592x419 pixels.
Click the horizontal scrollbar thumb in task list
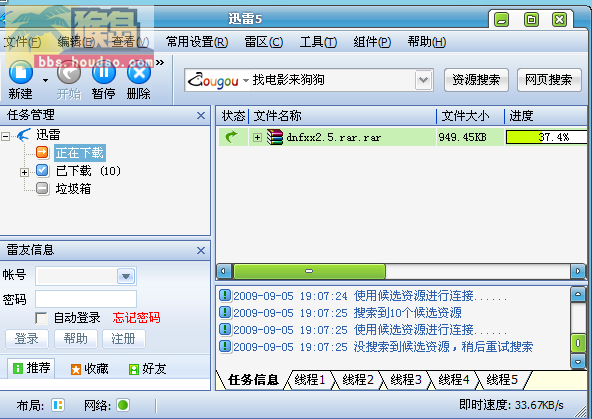310,271
